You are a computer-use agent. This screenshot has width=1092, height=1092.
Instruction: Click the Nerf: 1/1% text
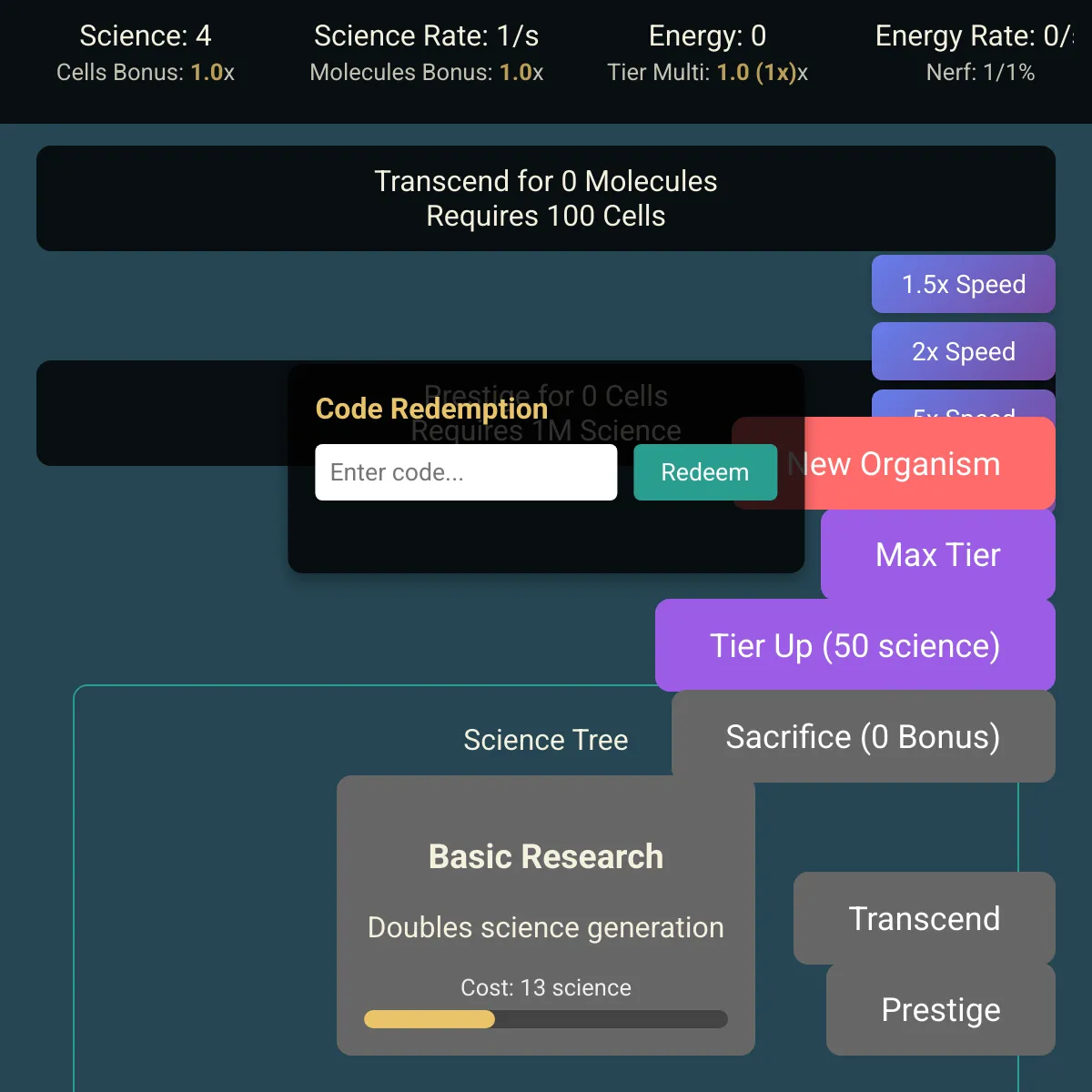[981, 72]
